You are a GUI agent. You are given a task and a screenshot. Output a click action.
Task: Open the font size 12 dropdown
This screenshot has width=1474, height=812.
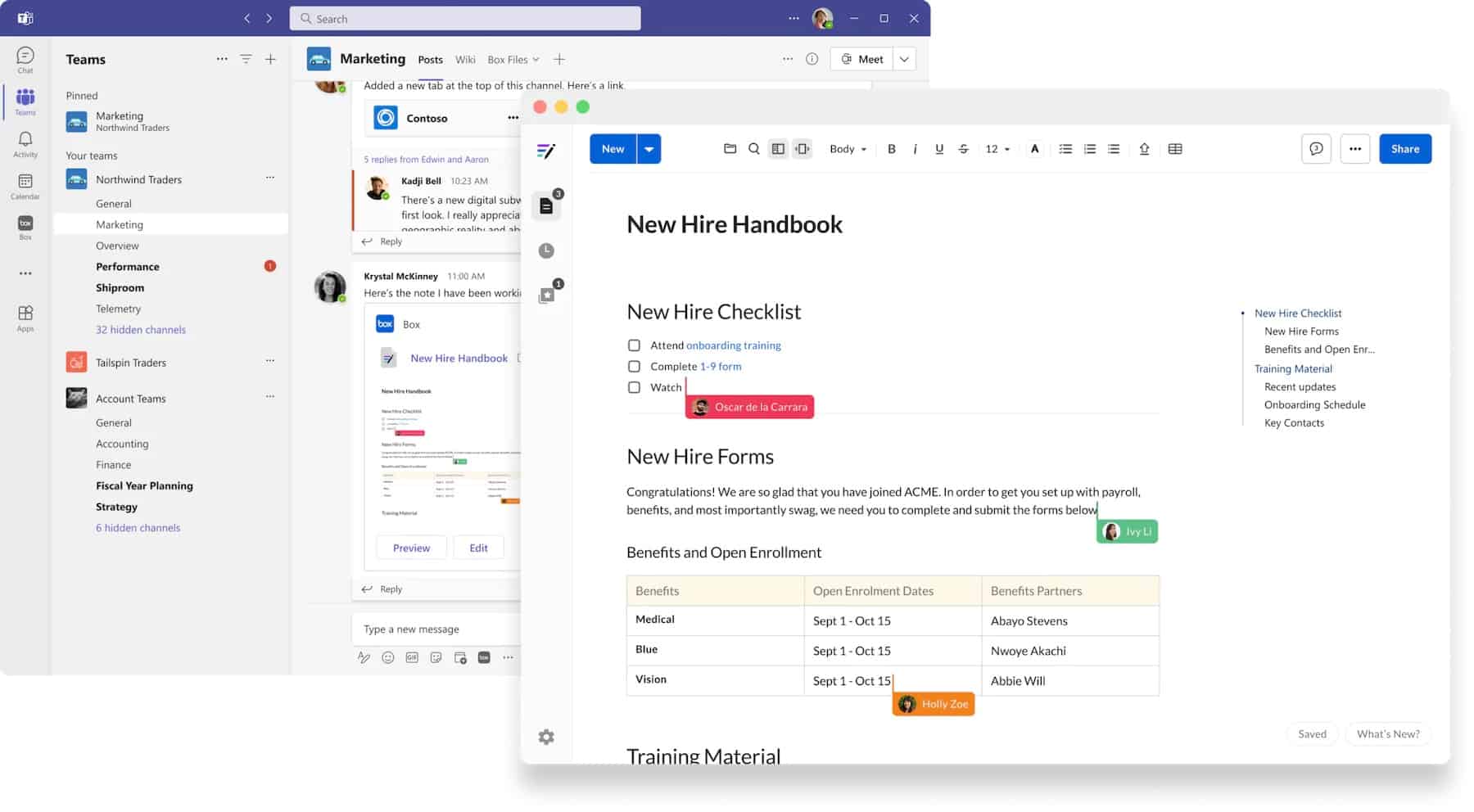996,149
